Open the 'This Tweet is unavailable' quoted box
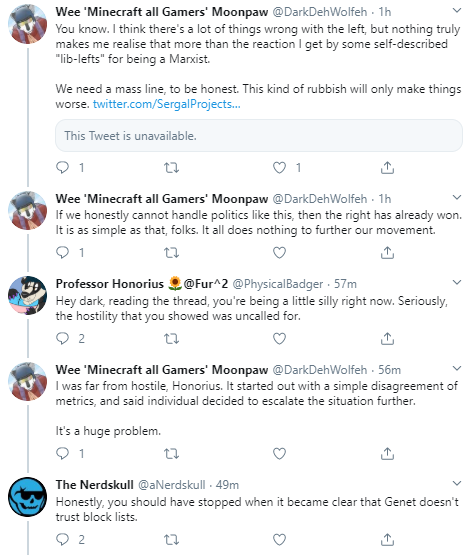 tap(259, 136)
